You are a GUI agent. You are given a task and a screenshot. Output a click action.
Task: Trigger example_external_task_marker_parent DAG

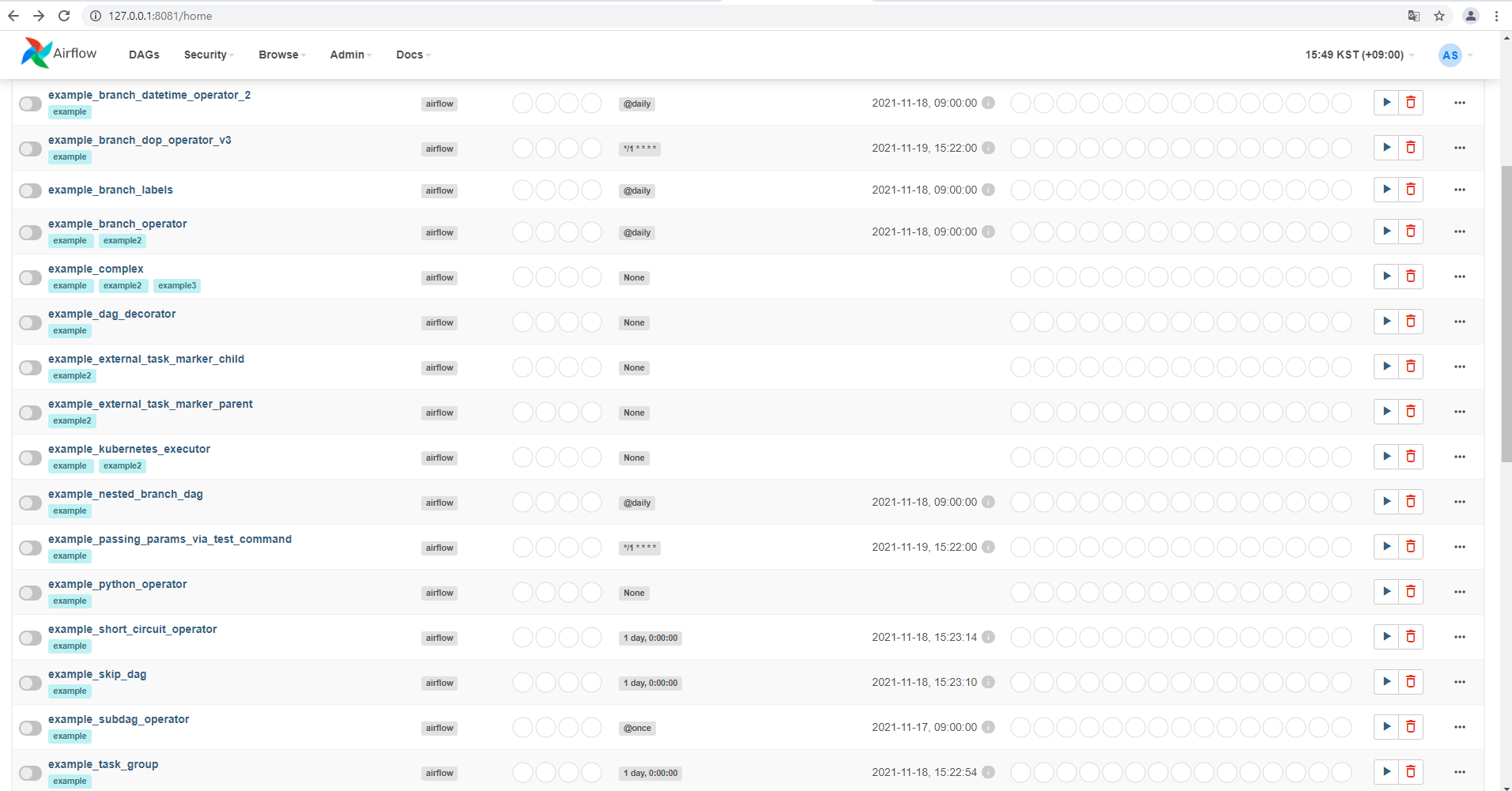click(1386, 412)
